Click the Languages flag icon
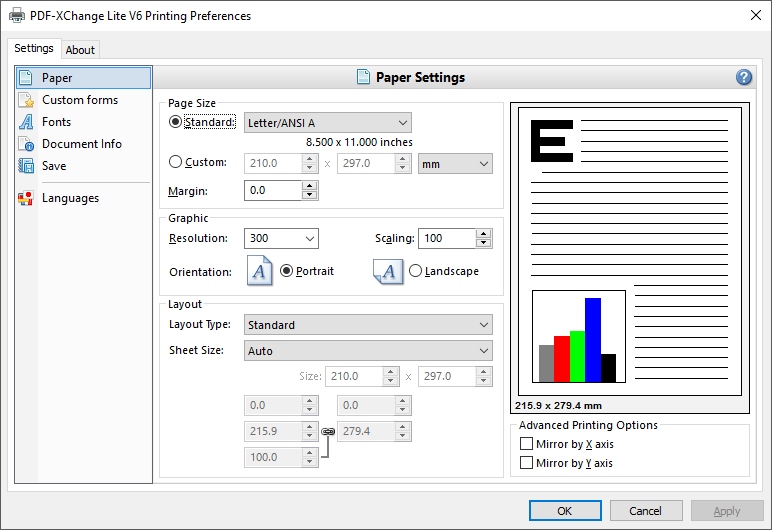This screenshot has height=530, width=772. (26, 198)
